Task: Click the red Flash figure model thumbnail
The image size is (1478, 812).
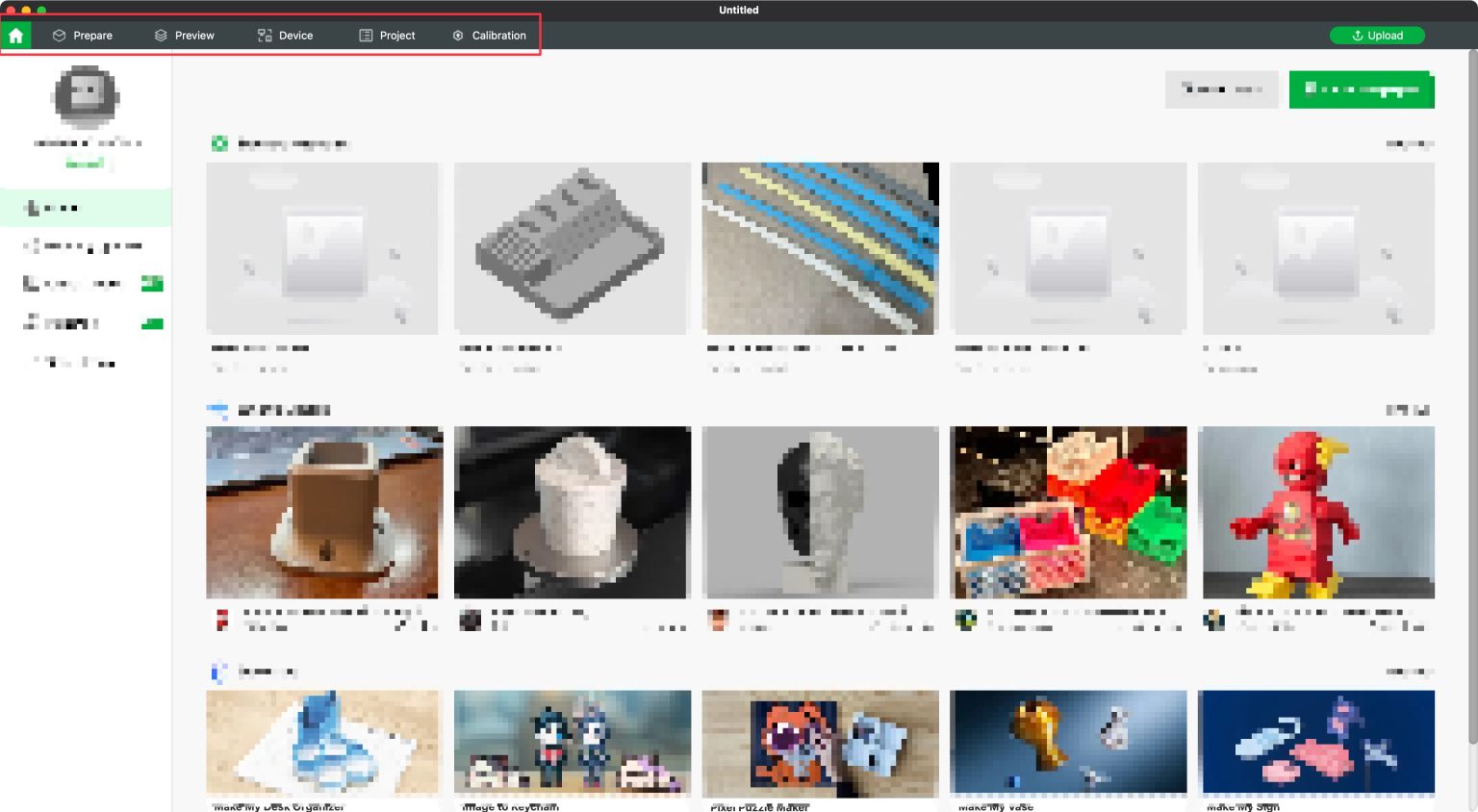Action: [x=1316, y=512]
